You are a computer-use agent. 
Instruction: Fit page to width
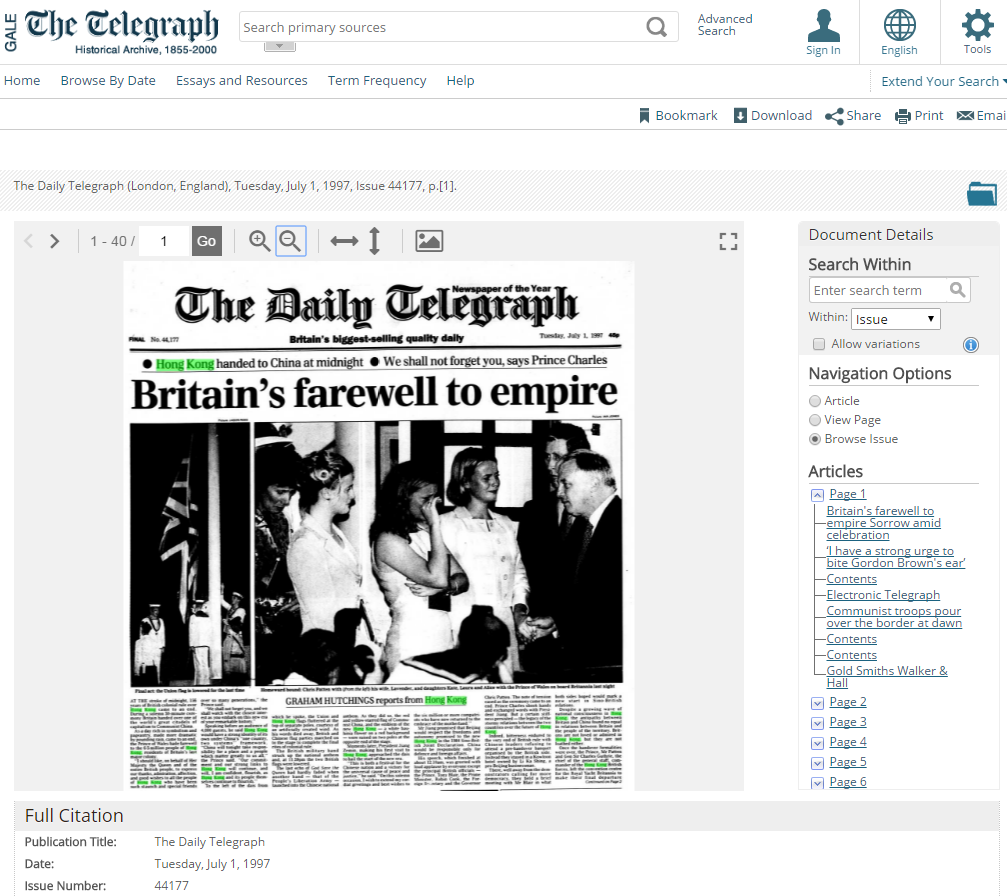(344, 241)
